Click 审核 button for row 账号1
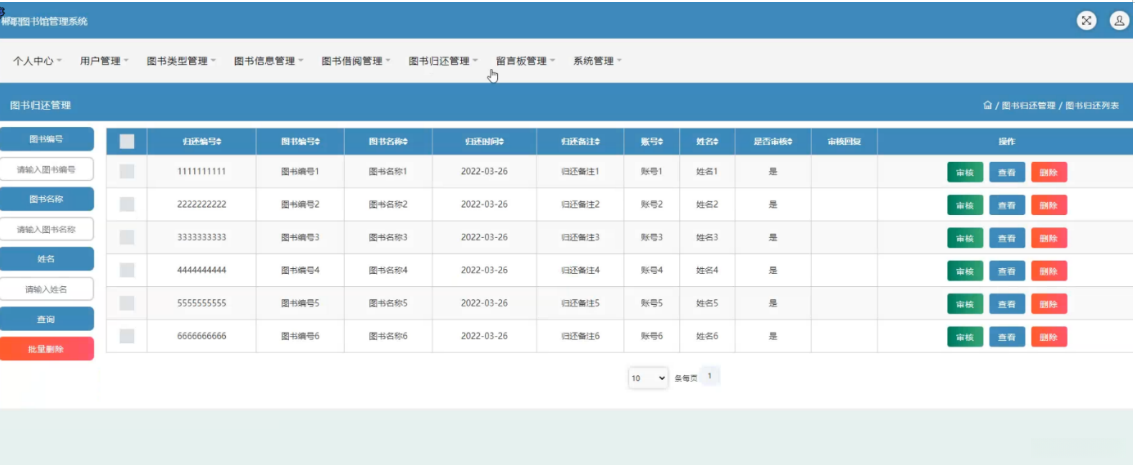Viewport: 1135px width, 465px height. pyautogui.click(x=965, y=172)
